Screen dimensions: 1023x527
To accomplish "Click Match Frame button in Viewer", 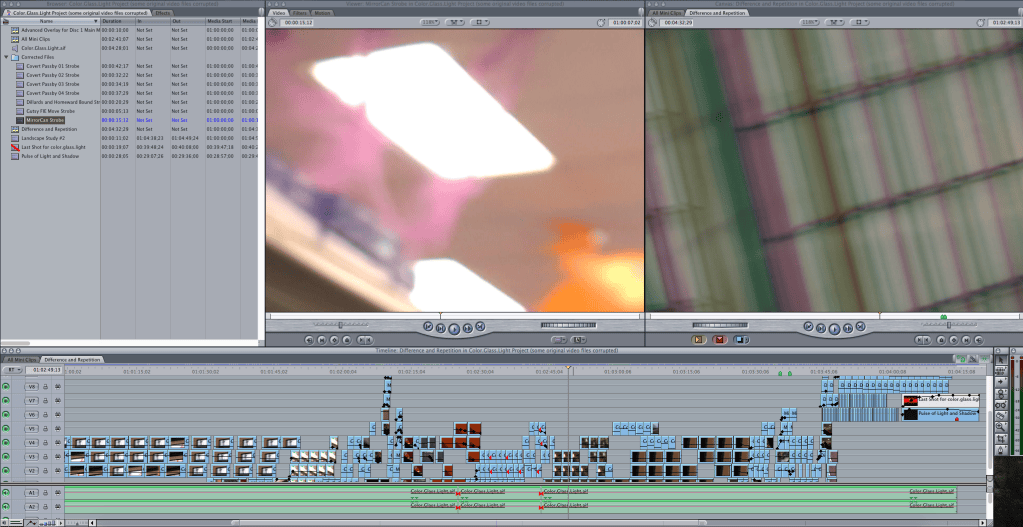I will click(309, 339).
